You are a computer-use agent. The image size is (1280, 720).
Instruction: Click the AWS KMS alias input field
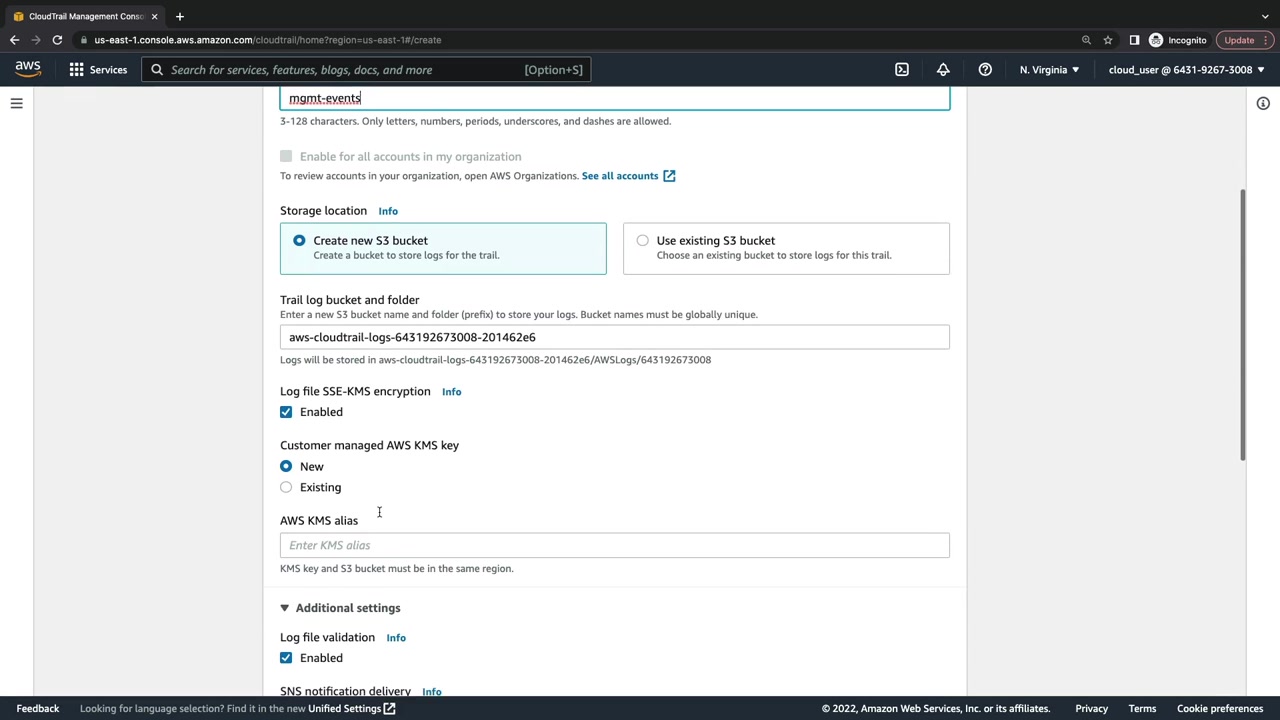[x=615, y=545]
